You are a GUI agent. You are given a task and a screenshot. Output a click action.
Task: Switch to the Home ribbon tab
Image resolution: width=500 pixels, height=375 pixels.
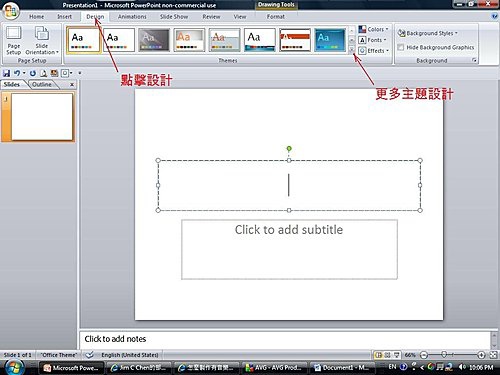pos(36,16)
